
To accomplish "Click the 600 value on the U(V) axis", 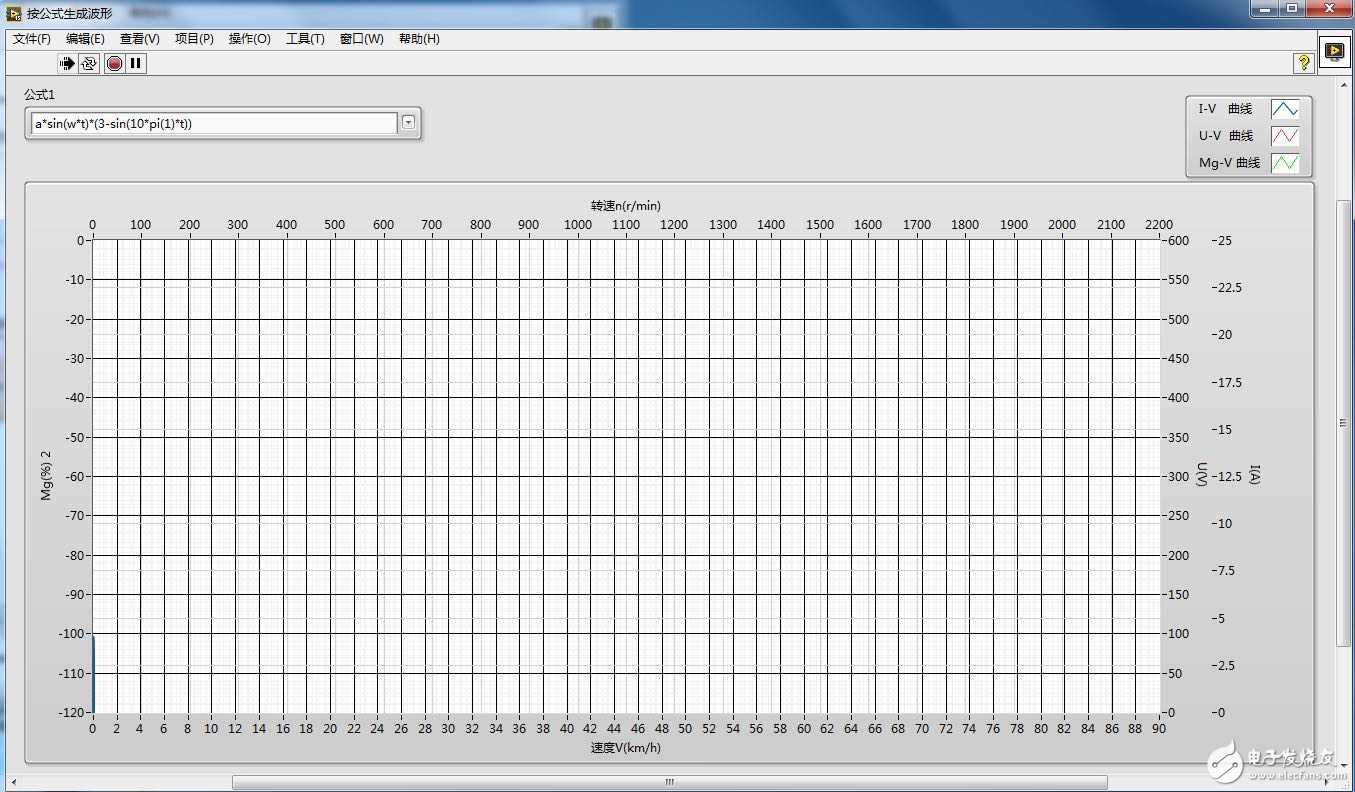I will (1180, 241).
